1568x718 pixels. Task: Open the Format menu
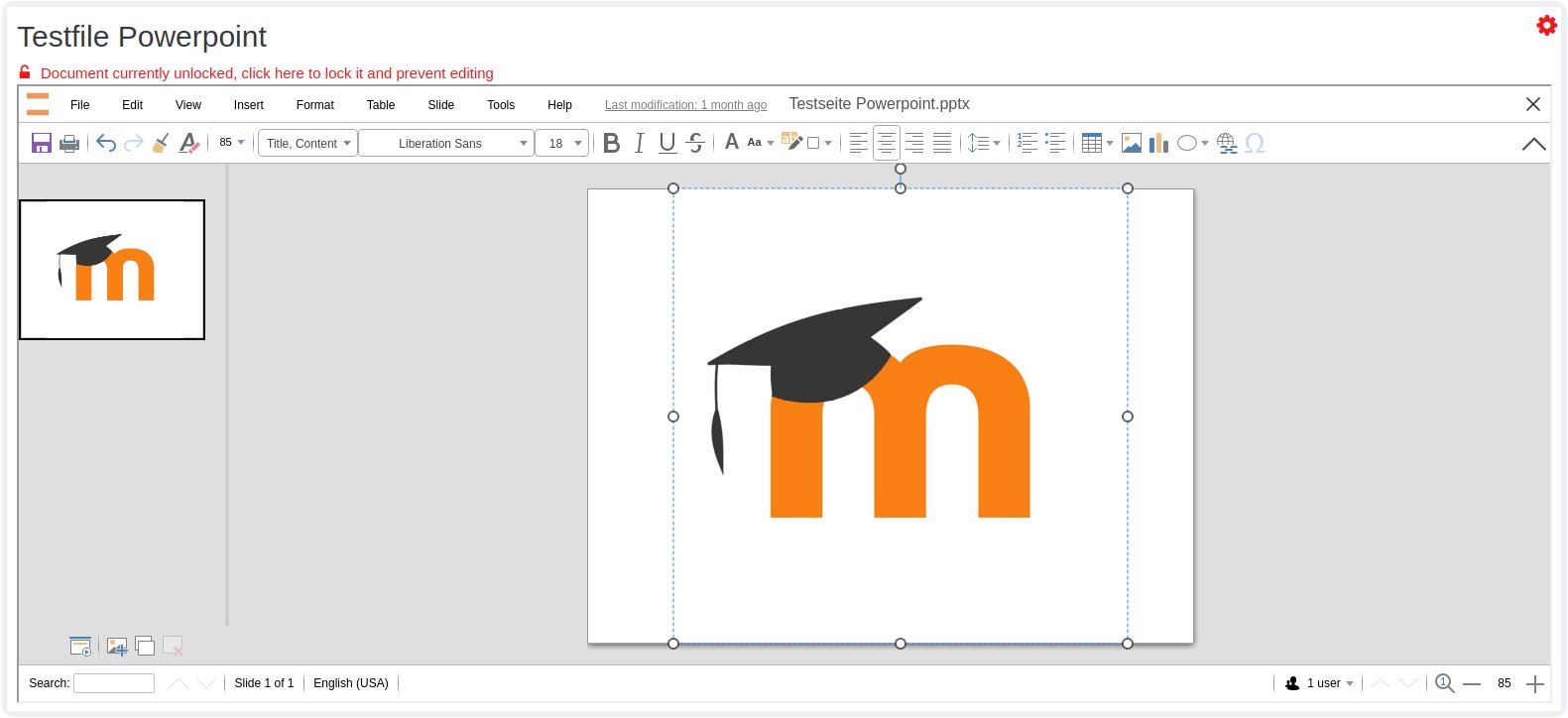tap(315, 104)
